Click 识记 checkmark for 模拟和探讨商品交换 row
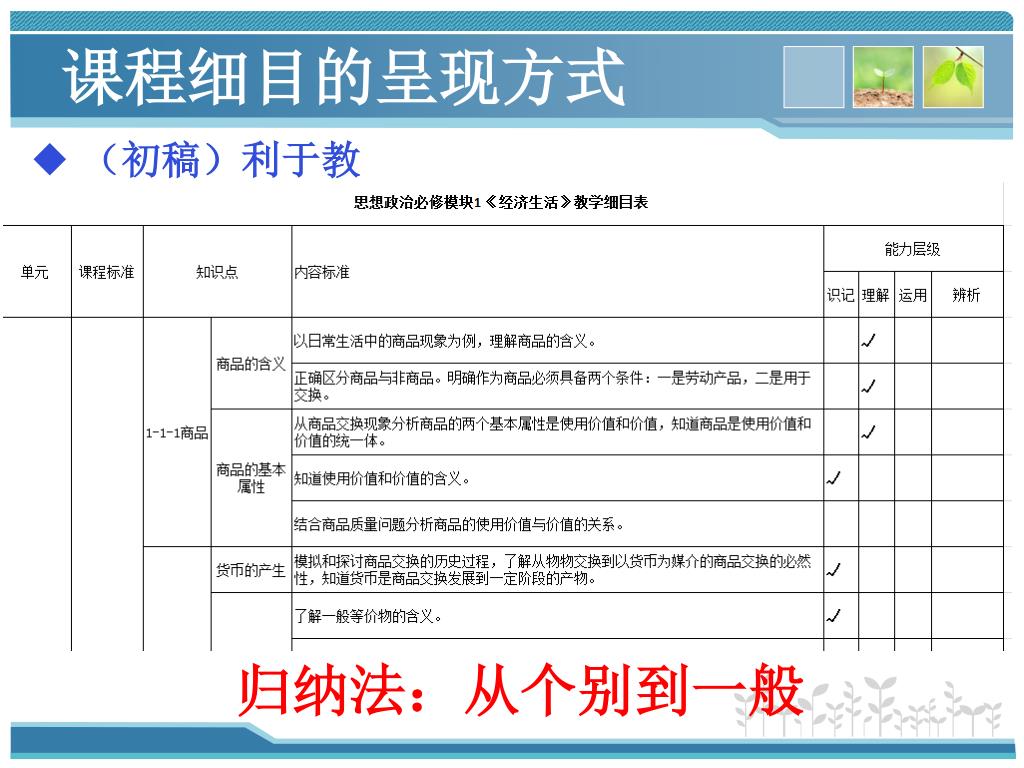This screenshot has height=768, width=1024. 833,569
